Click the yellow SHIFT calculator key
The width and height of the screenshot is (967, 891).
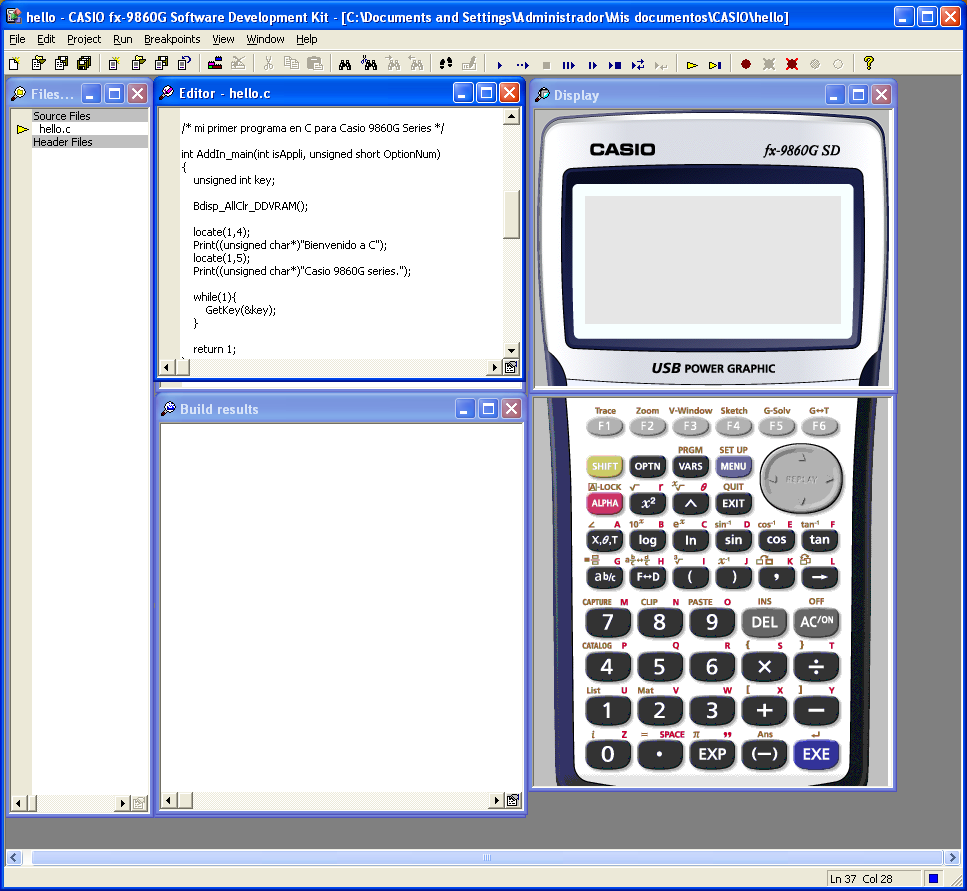[604, 466]
